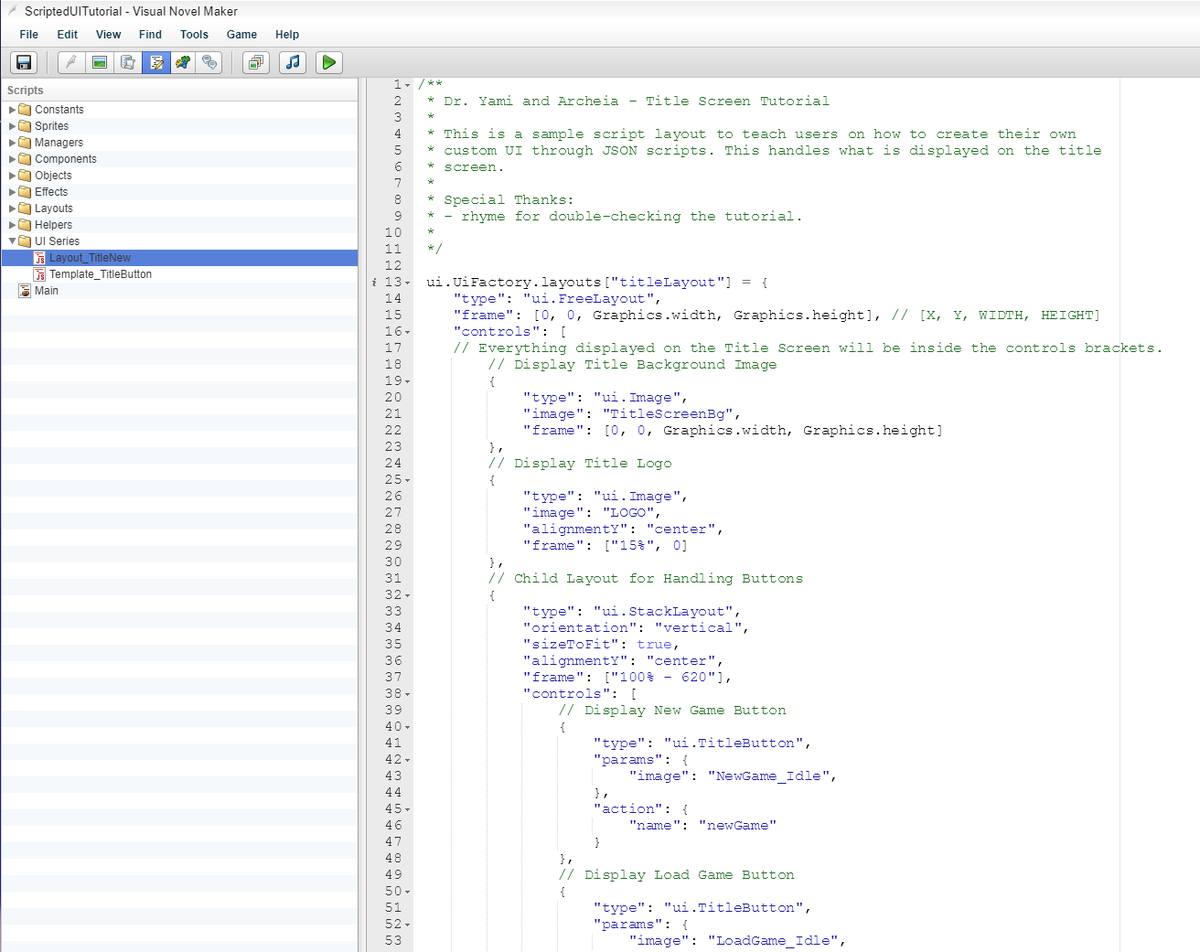Select the Managers folder label

(59, 143)
